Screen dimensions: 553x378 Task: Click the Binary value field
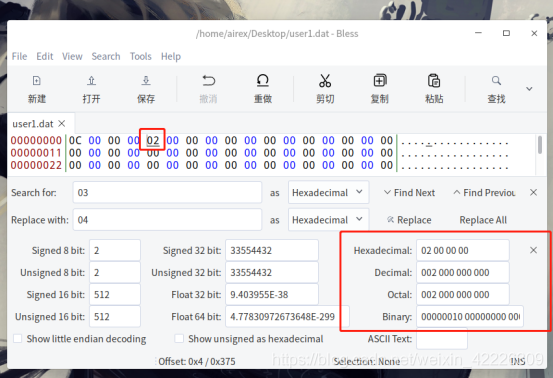click(470, 317)
